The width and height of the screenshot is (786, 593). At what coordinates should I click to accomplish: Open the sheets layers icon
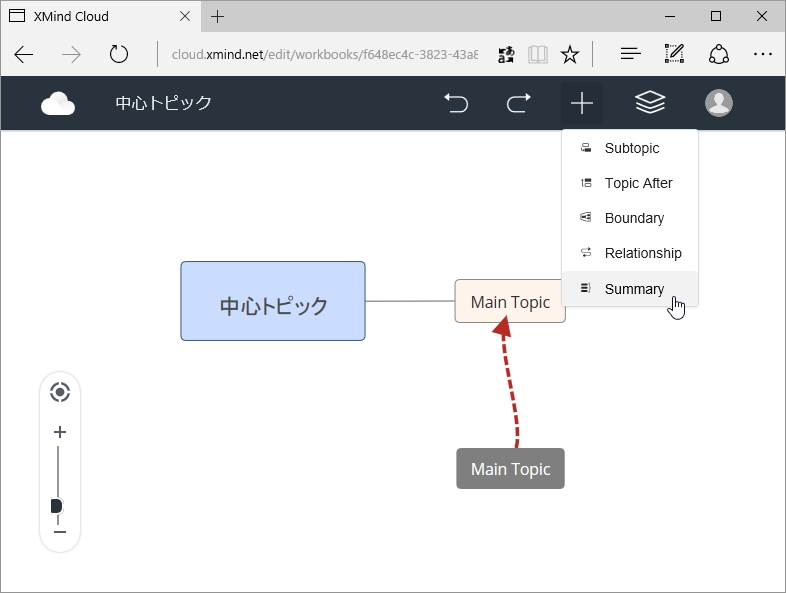[x=650, y=103]
